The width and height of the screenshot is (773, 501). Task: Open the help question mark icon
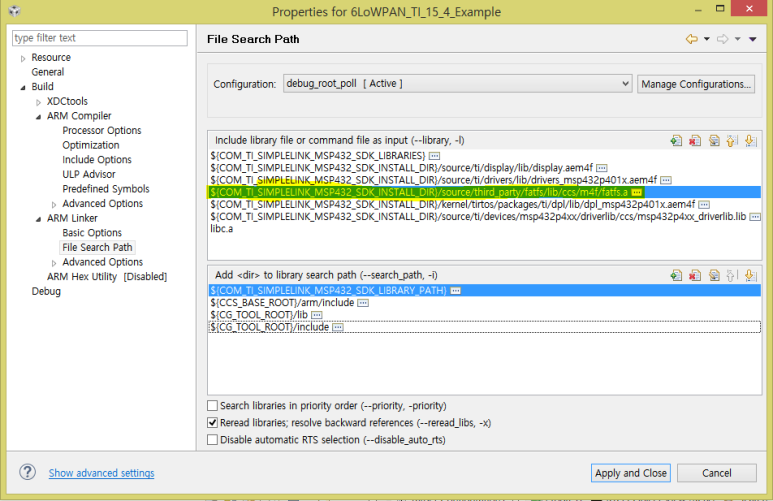click(x=27, y=472)
